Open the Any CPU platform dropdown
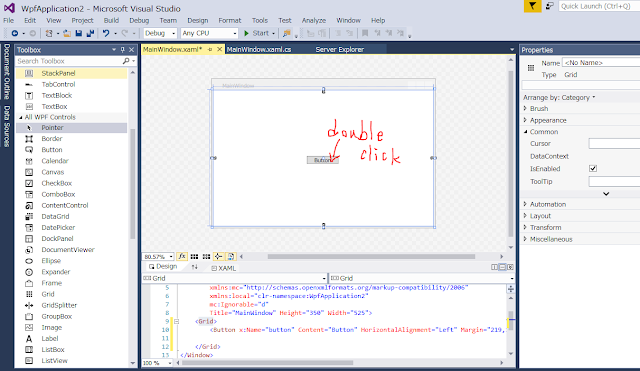 (x=209, y=33)
